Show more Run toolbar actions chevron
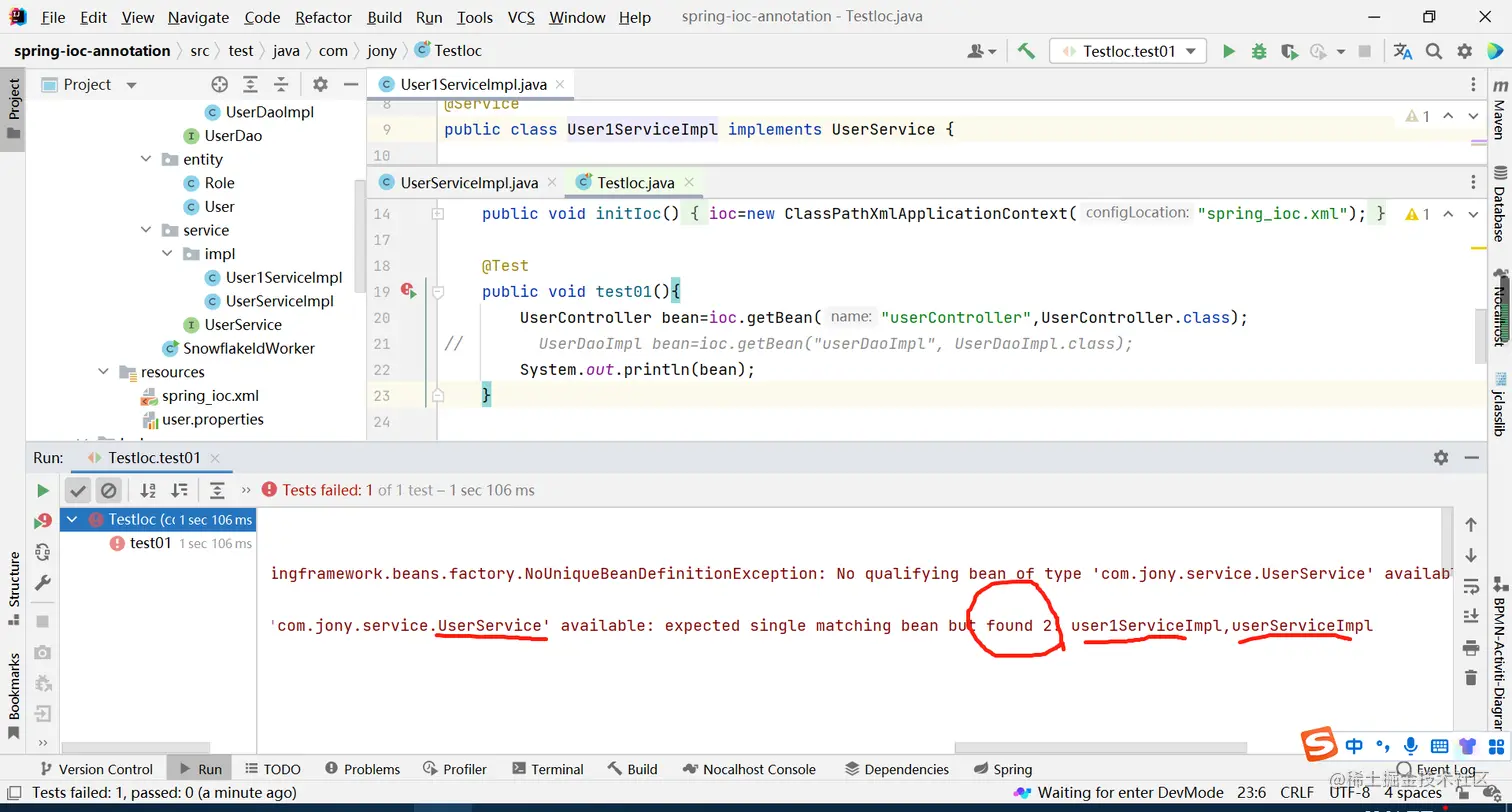The height and width of the screenshot is (812, 1512). tap(246, 490)
